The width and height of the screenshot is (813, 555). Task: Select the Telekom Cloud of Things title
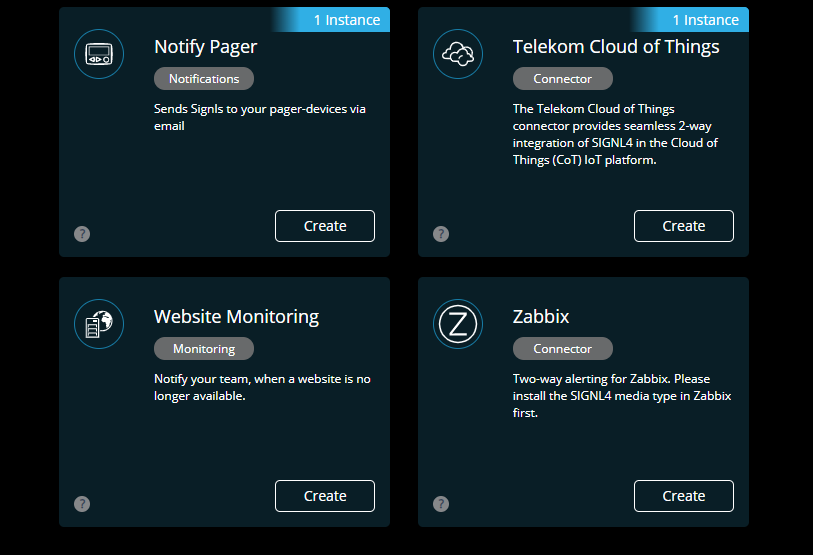616,47
